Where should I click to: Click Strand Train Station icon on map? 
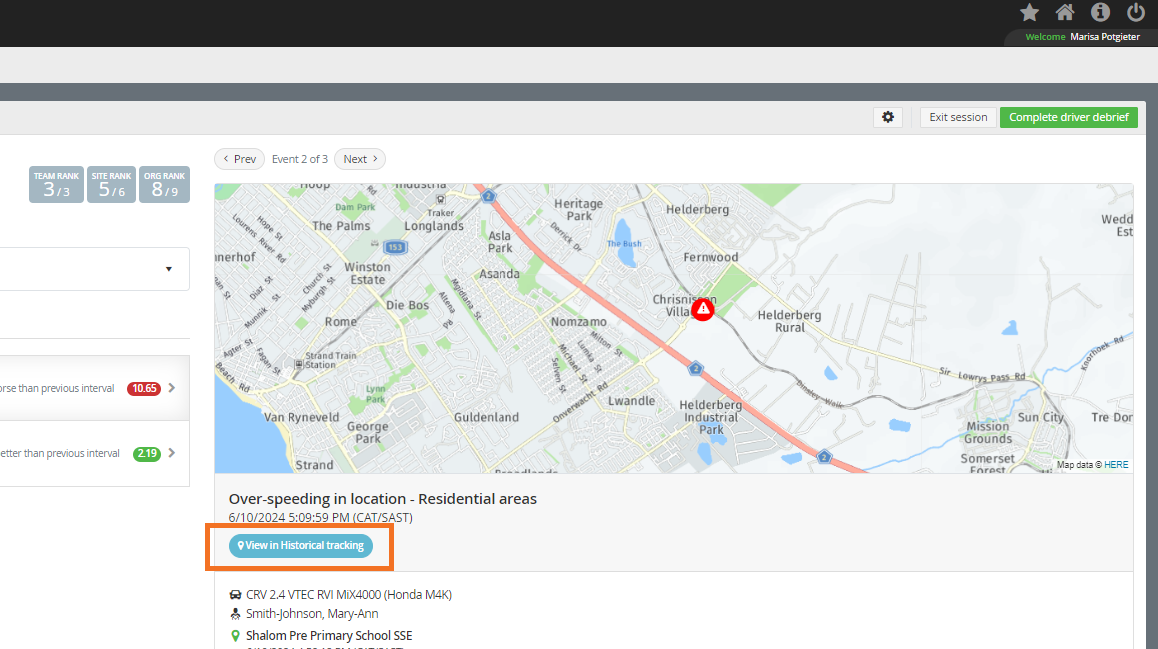pos(299,364)
